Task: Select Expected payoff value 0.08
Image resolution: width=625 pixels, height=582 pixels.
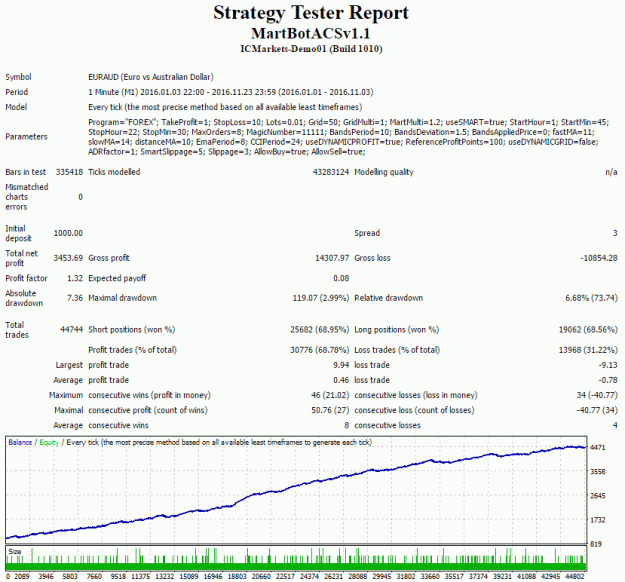Action: (x=341, y=278)
